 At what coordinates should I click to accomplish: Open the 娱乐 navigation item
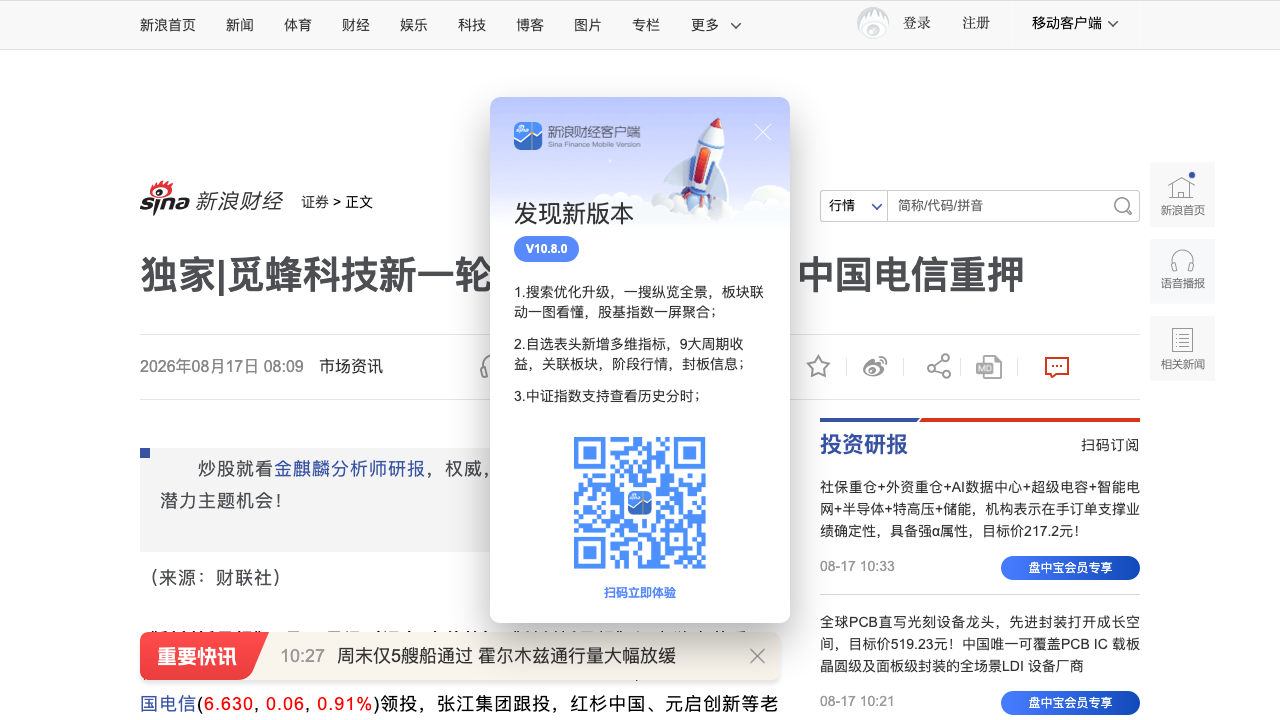pyautogui.click(x=414, y=25)
